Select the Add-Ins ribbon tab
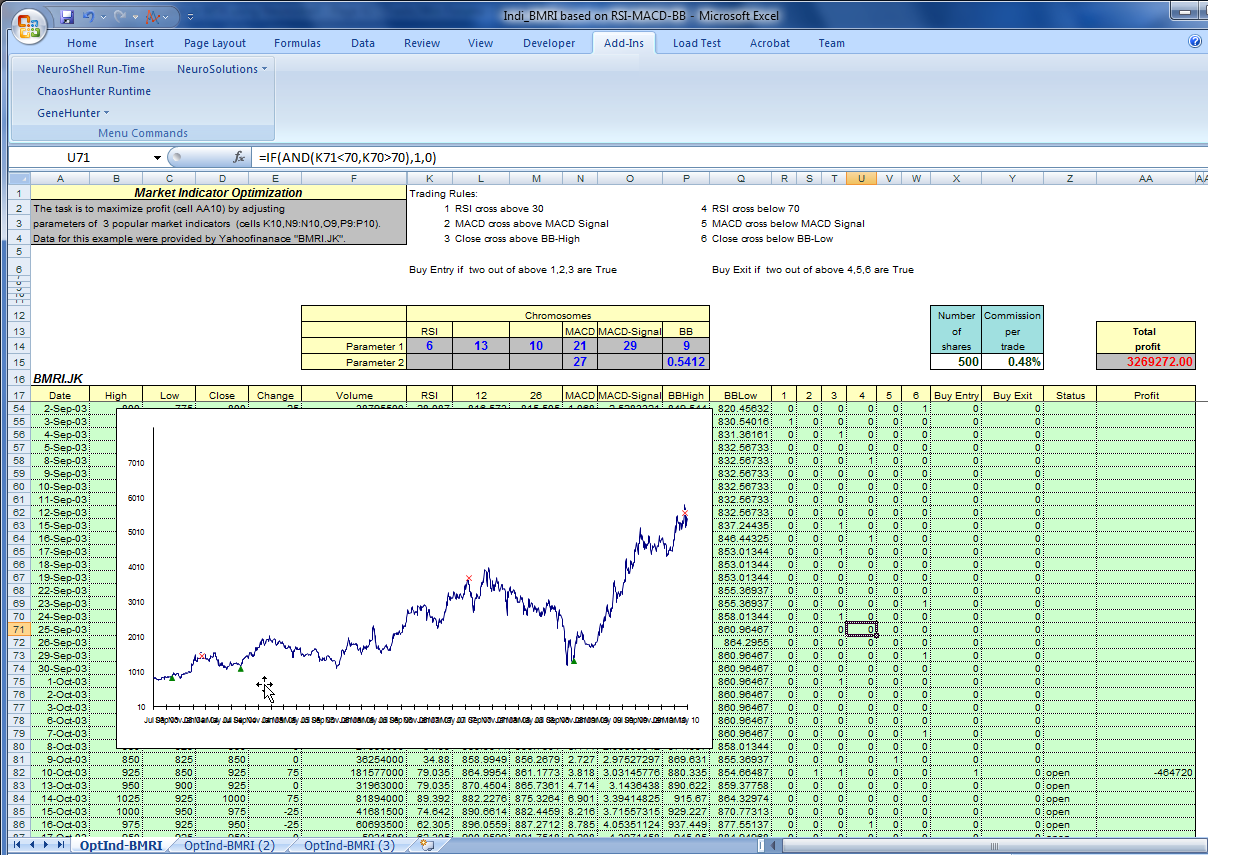1244x855 pixels. 624,43
